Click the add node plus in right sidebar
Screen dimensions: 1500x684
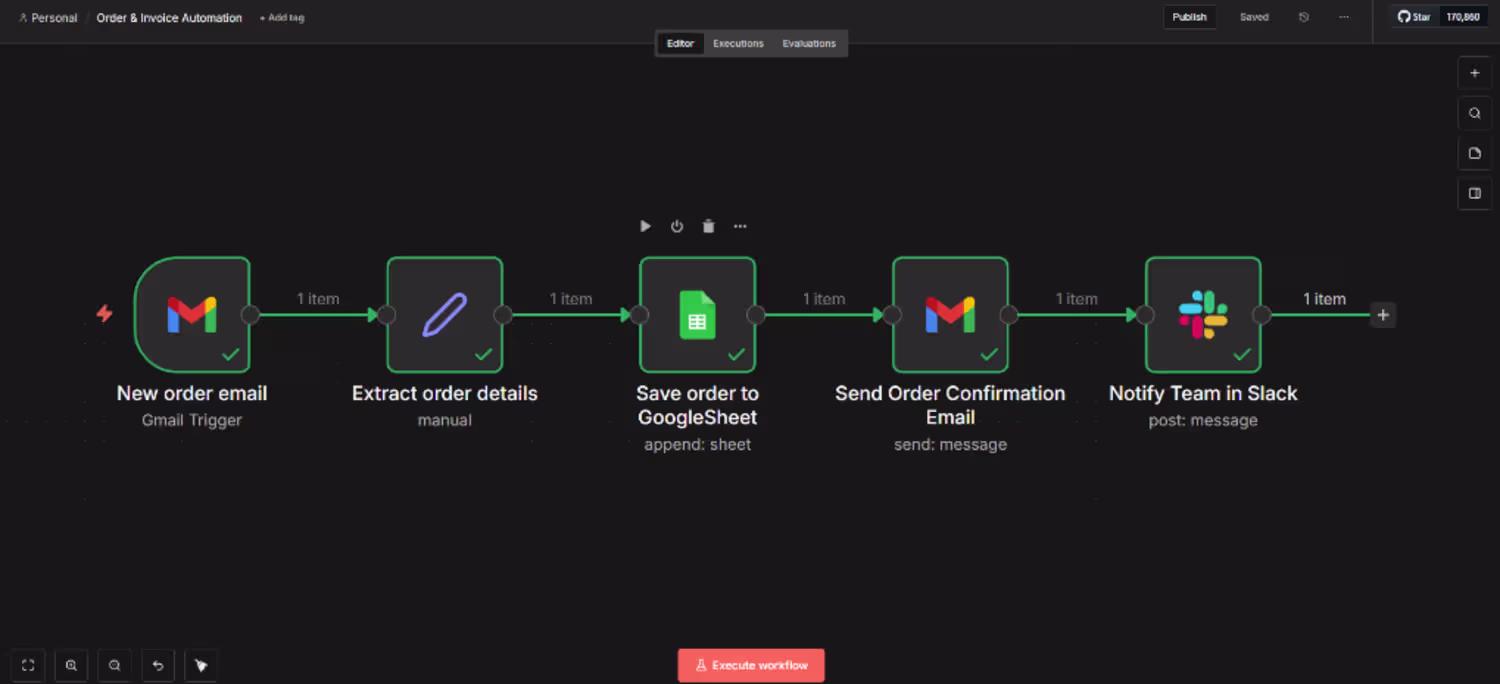1474,73
